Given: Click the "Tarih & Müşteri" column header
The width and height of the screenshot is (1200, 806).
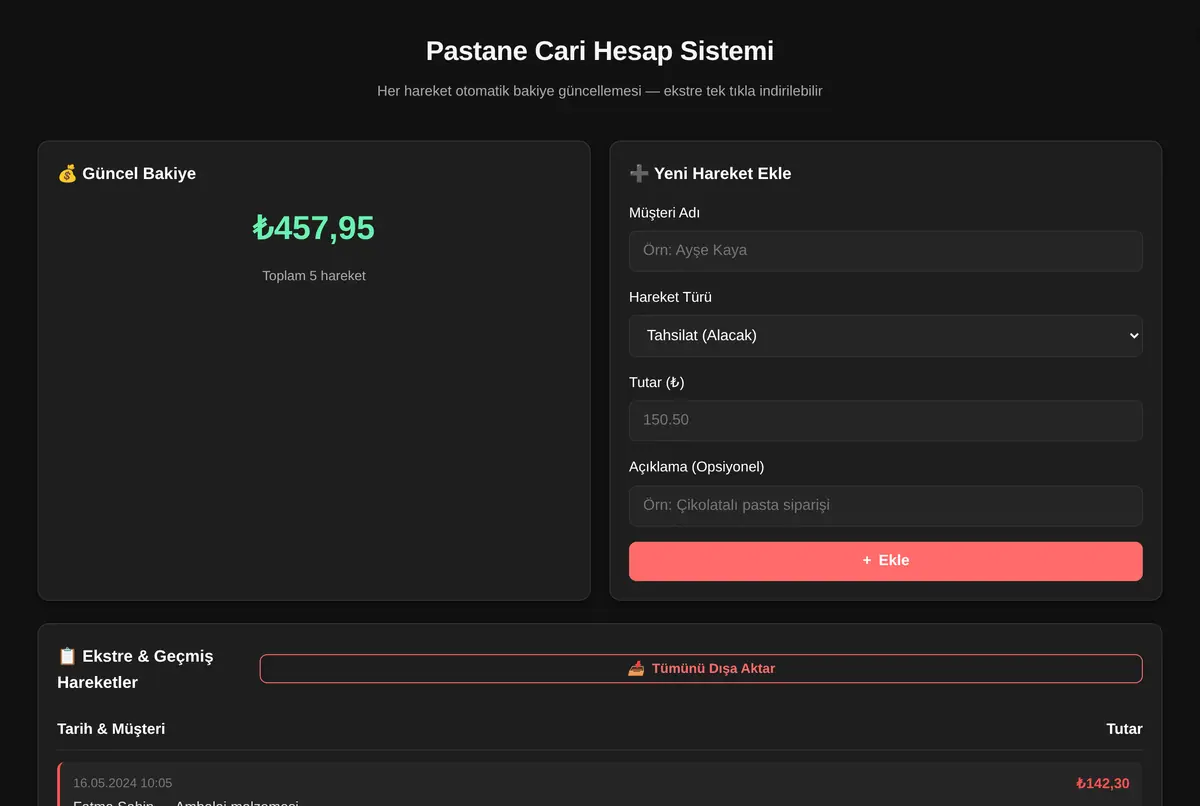Looking at the screenshot, I should click(111, 729).
